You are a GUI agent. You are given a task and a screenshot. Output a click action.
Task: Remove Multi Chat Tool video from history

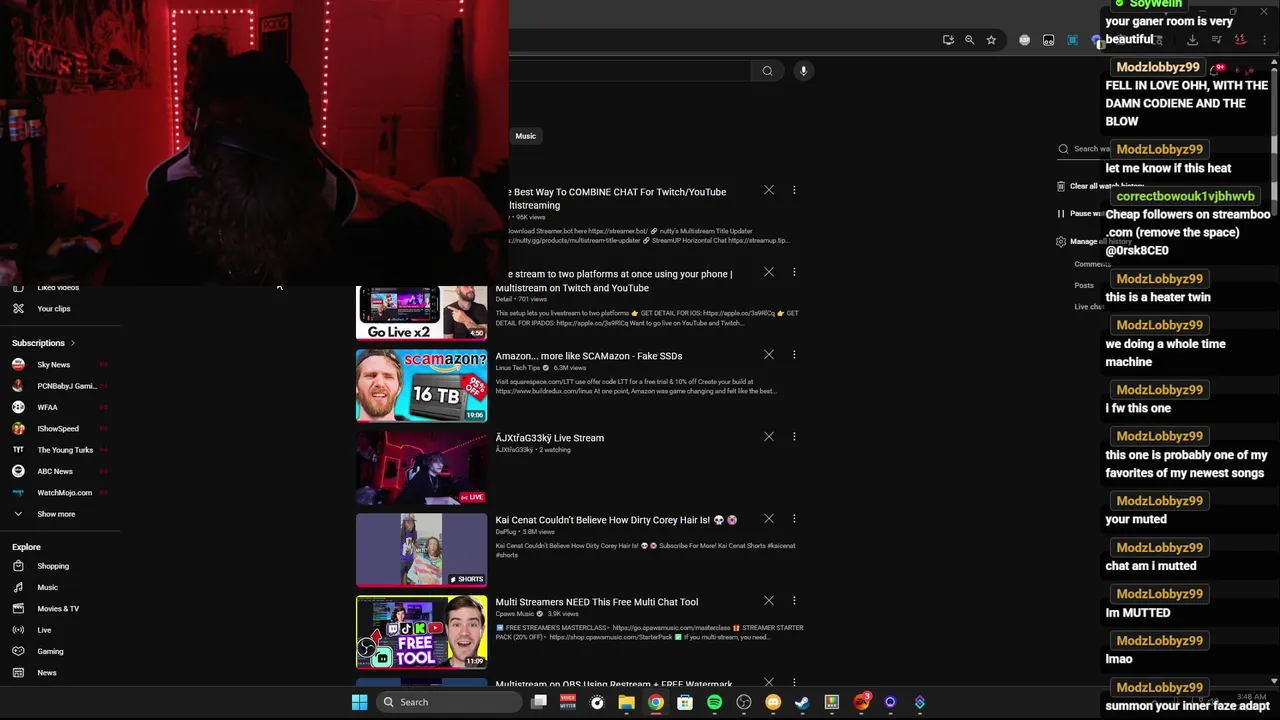(769, 600)
